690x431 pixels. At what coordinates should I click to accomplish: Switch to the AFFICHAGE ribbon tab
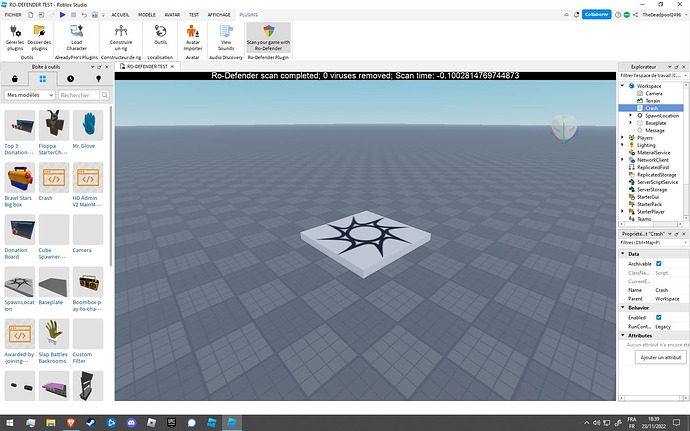pos(219,15)
